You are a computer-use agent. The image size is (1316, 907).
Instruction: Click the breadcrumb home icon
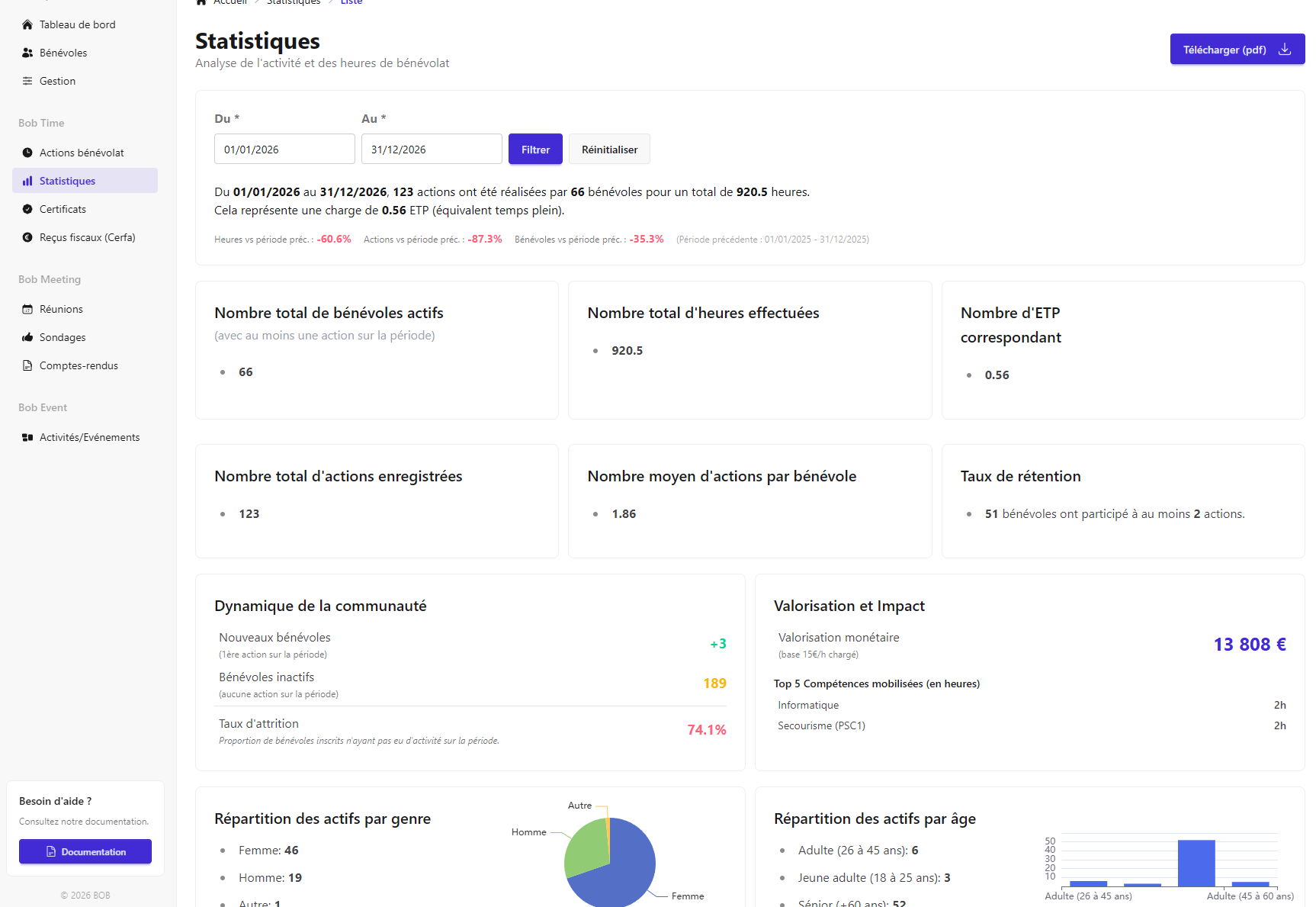(201, 2)
